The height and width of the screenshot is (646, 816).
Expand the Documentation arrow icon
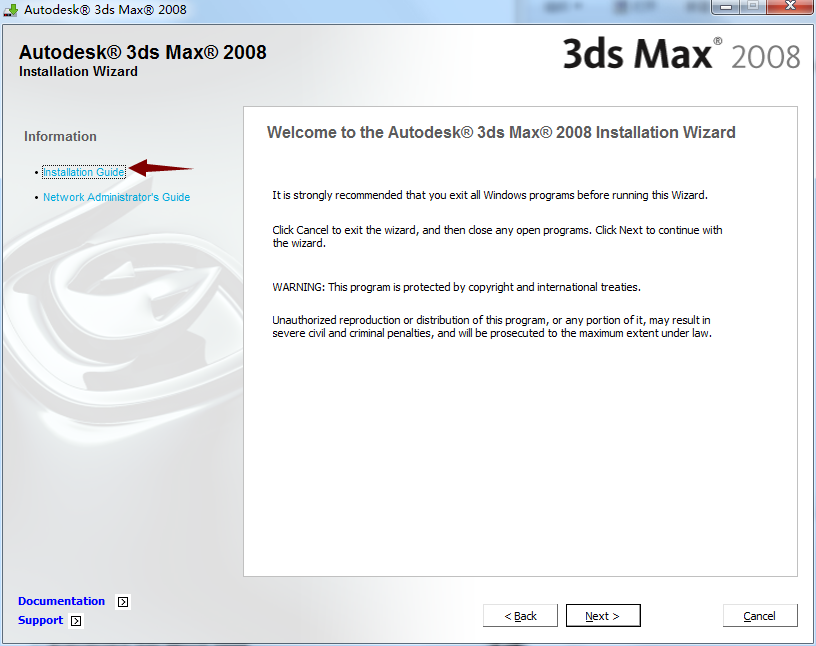pos(123,602)
